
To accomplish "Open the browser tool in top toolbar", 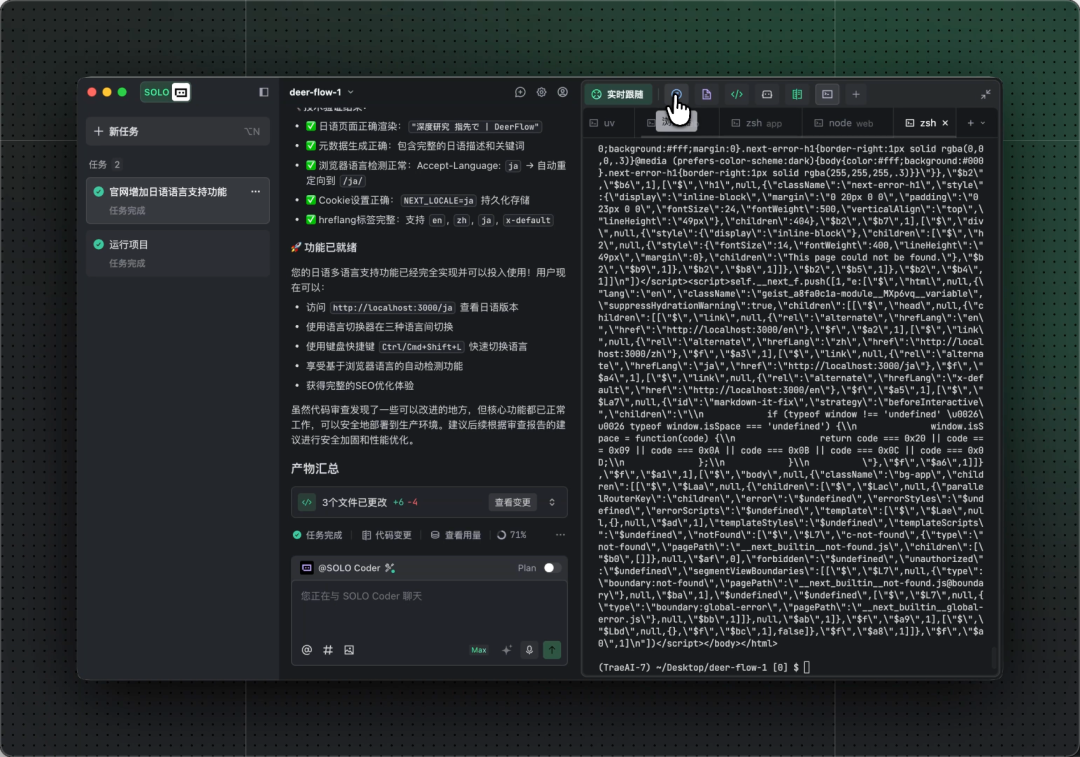I will click(677, 94).
